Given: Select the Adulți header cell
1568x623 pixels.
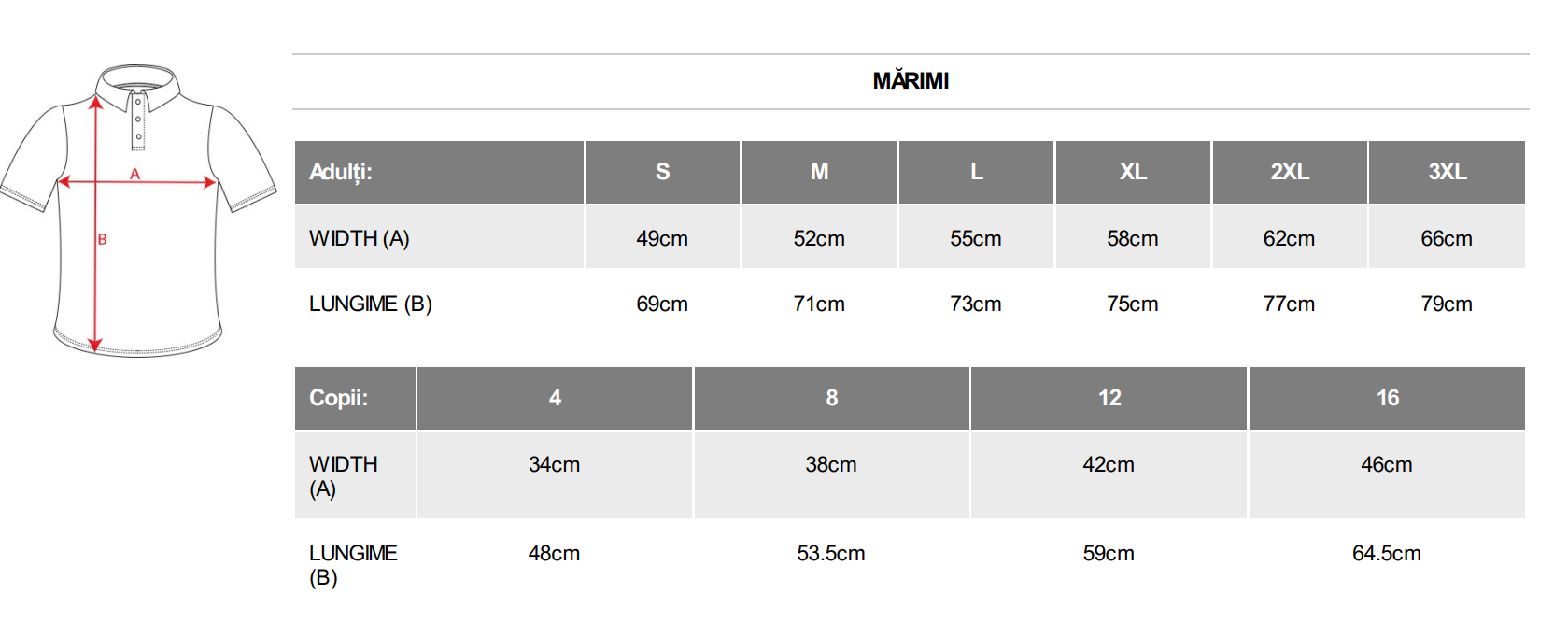Looking at the screenshot, I should click(341, 172).
